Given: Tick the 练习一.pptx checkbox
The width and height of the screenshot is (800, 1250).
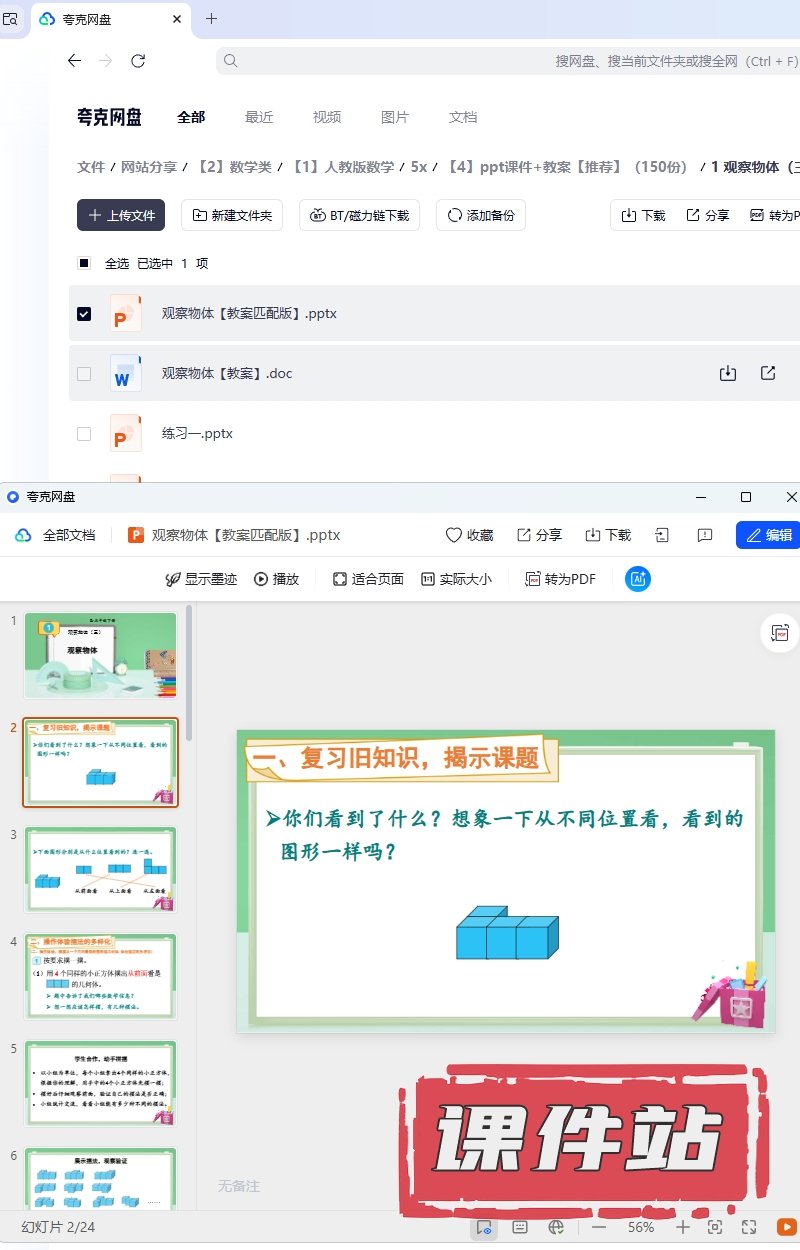Looking at the screenshot, I should tap(84, 434).
